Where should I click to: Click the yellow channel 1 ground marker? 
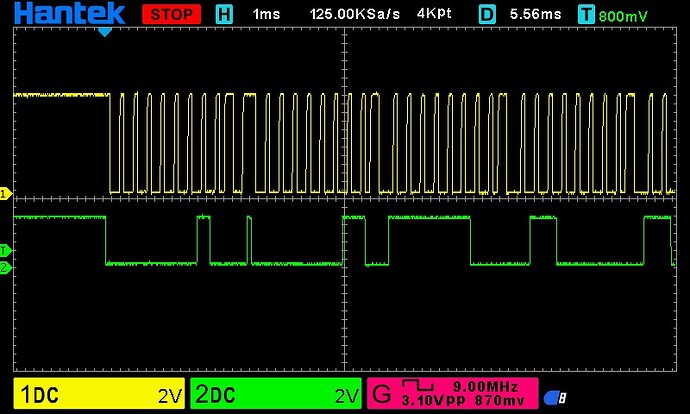(x=6, y=194)
